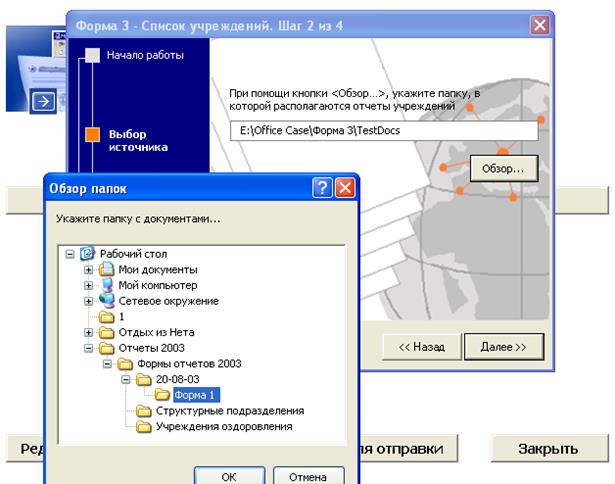Viewport: 615px width, 484px height.
Task: Cancel folder browsing with Отмена
Action: 308,476
